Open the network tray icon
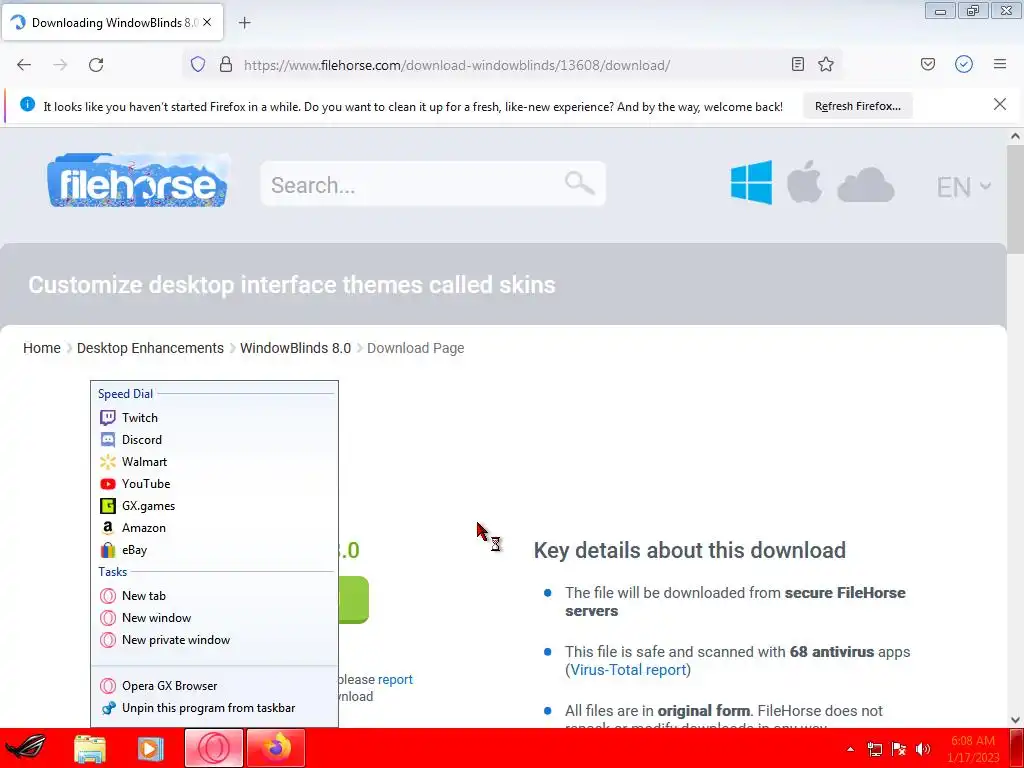Screen dimensions: 1024x768 pyautogui.click(x=874, y=750)
